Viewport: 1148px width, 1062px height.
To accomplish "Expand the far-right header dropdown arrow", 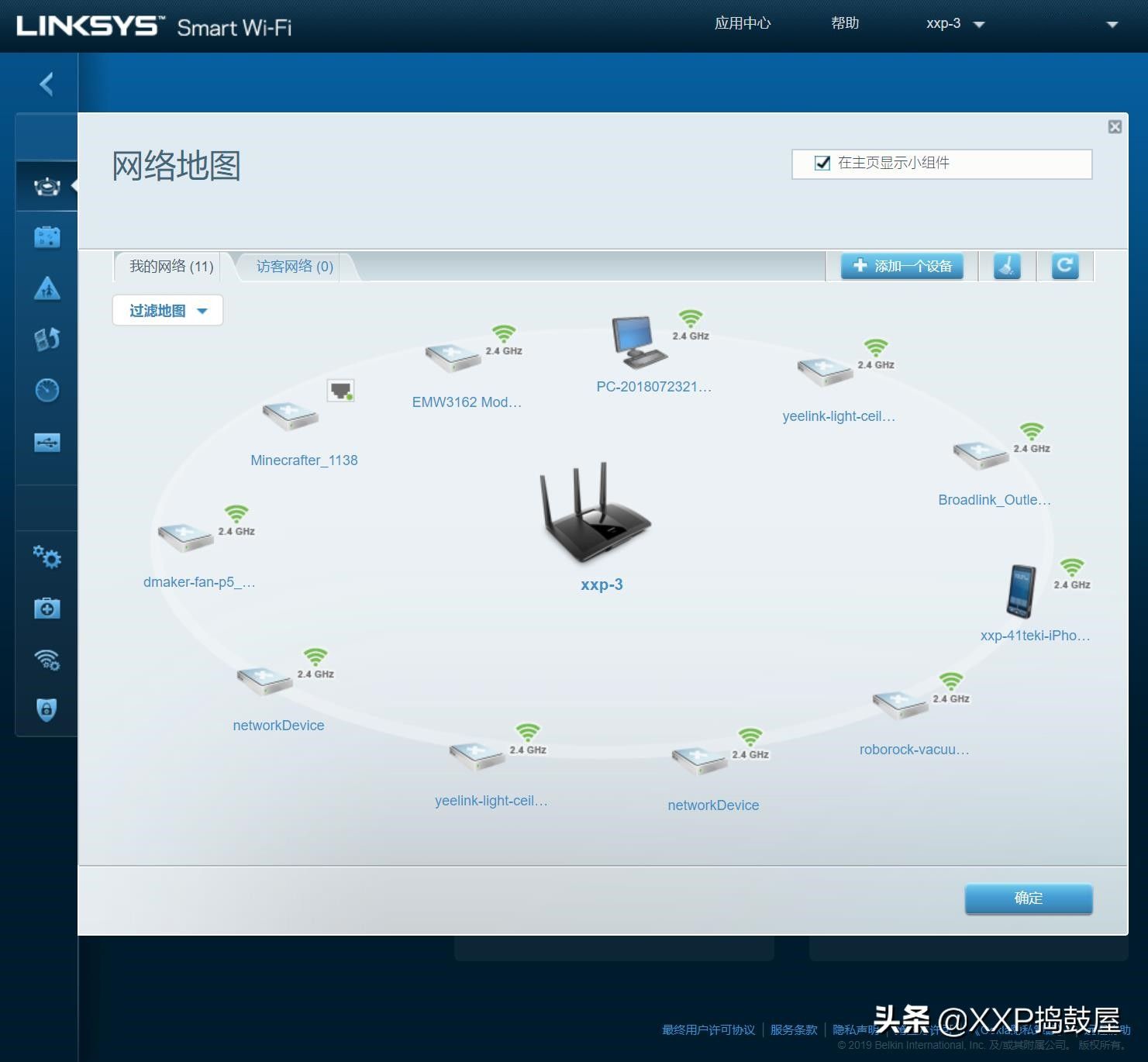I will (1112, 25).
